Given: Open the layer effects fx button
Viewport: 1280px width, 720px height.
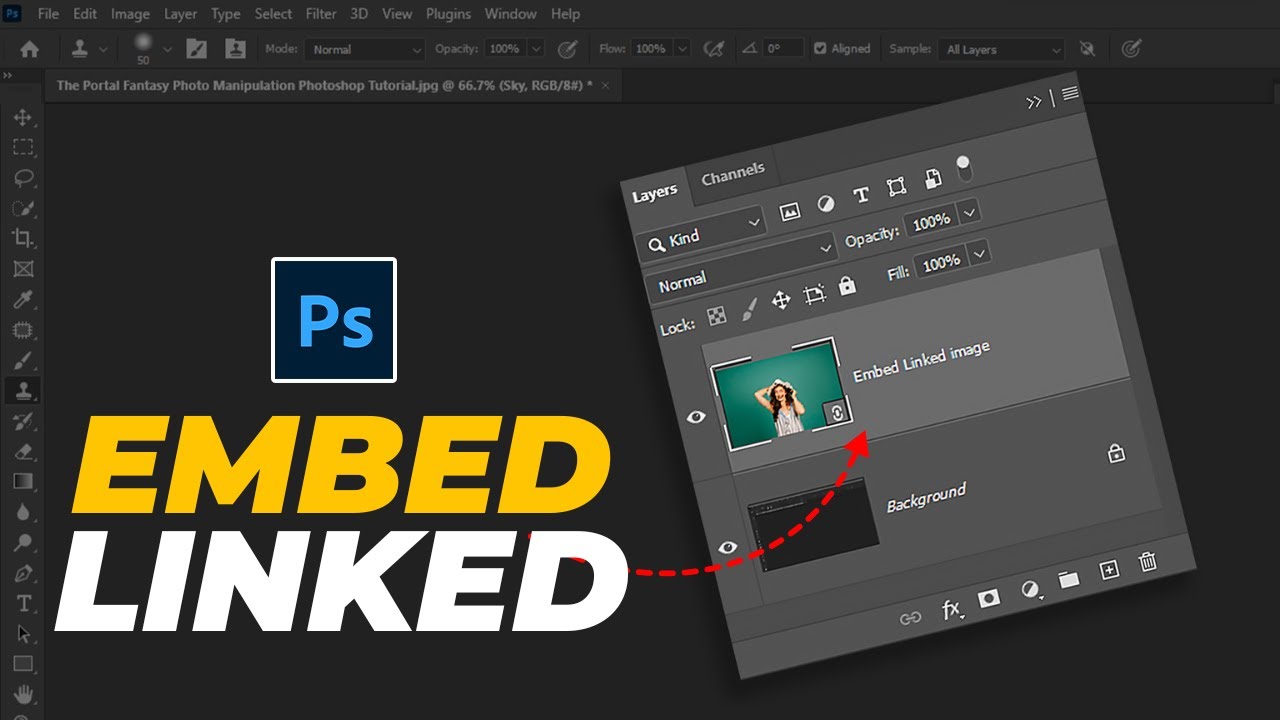Looking at the screenshot, I should click(x=953, y=608).
